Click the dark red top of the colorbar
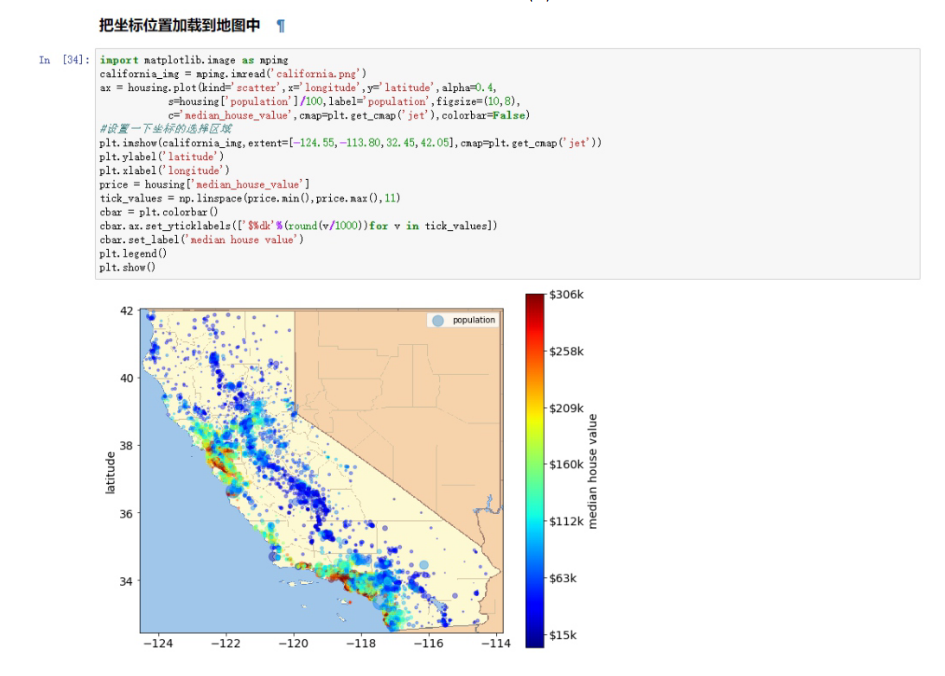The height and width of the screenshot is (676, 945). point(535,301)
